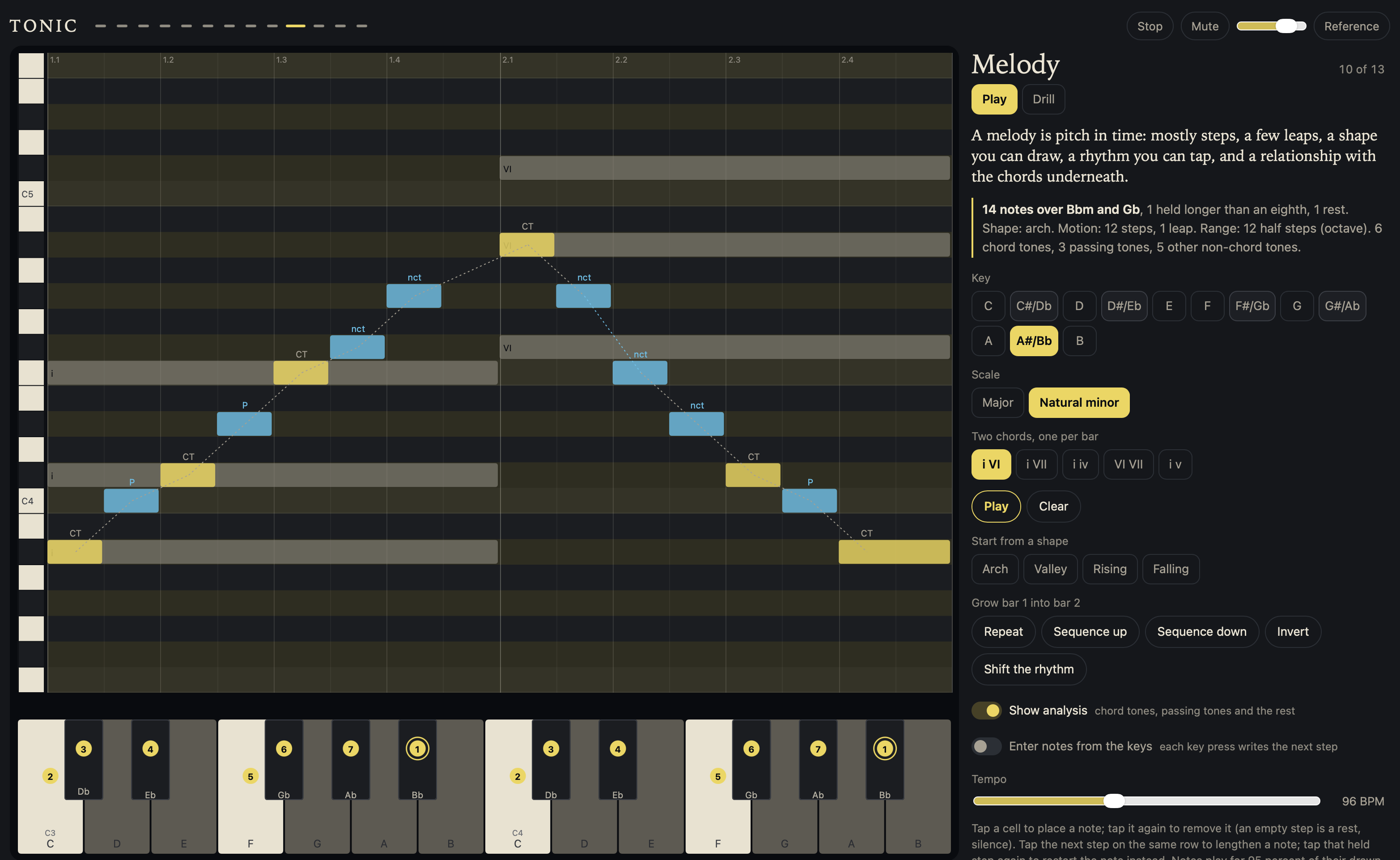Click the 2.3 timeline beat marker
The height and width of the screenshot is (860, 1400).
[734, 60]
